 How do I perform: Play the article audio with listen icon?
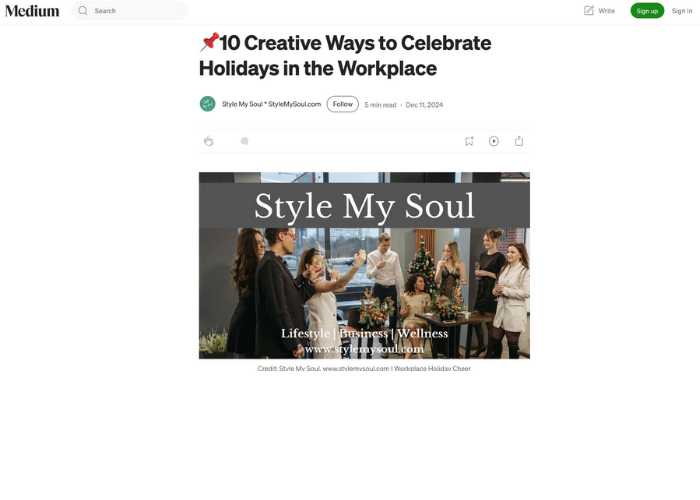[494, 141]
